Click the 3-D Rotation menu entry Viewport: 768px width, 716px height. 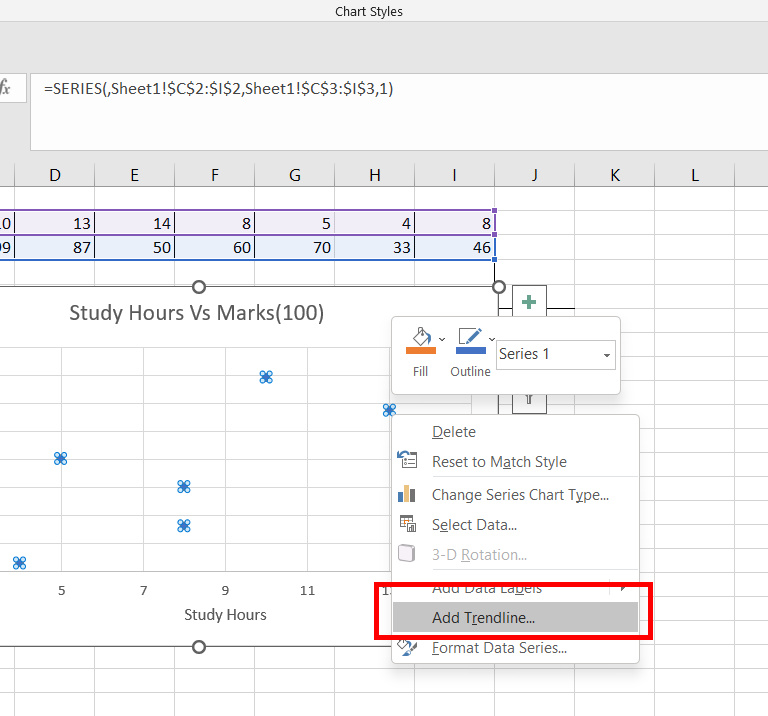click(x=479, y=555)
